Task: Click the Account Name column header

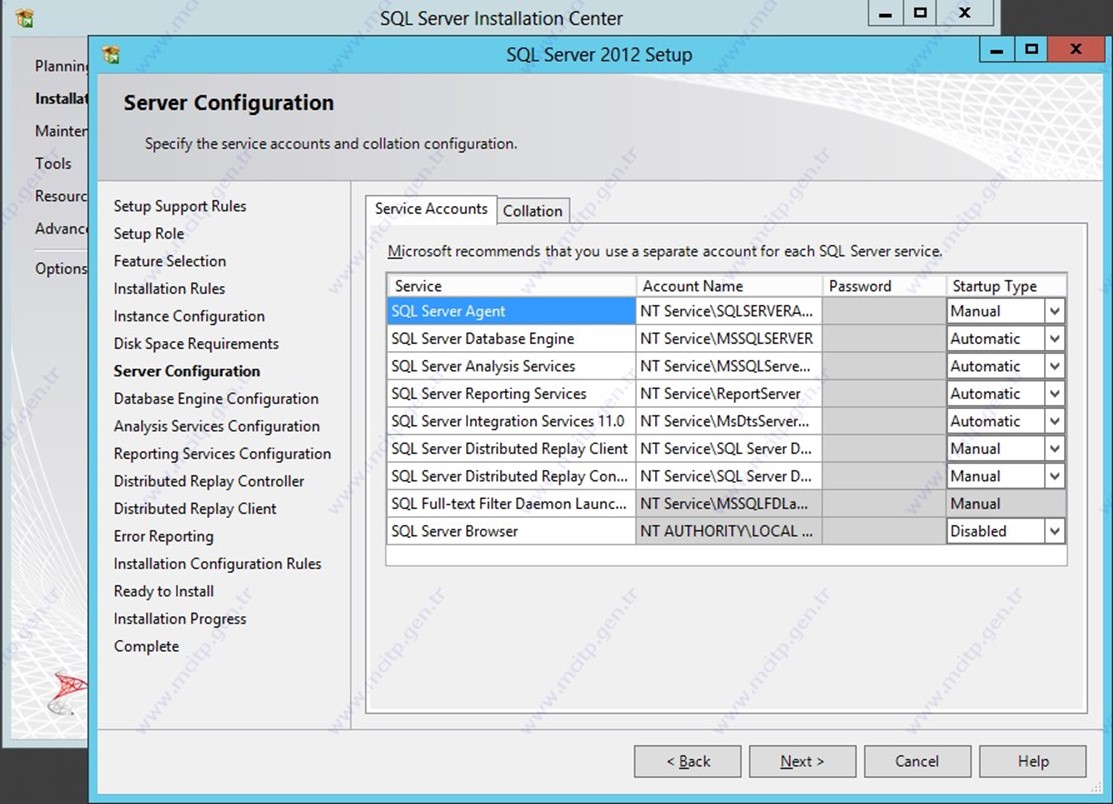Action: tap(729, 286)
